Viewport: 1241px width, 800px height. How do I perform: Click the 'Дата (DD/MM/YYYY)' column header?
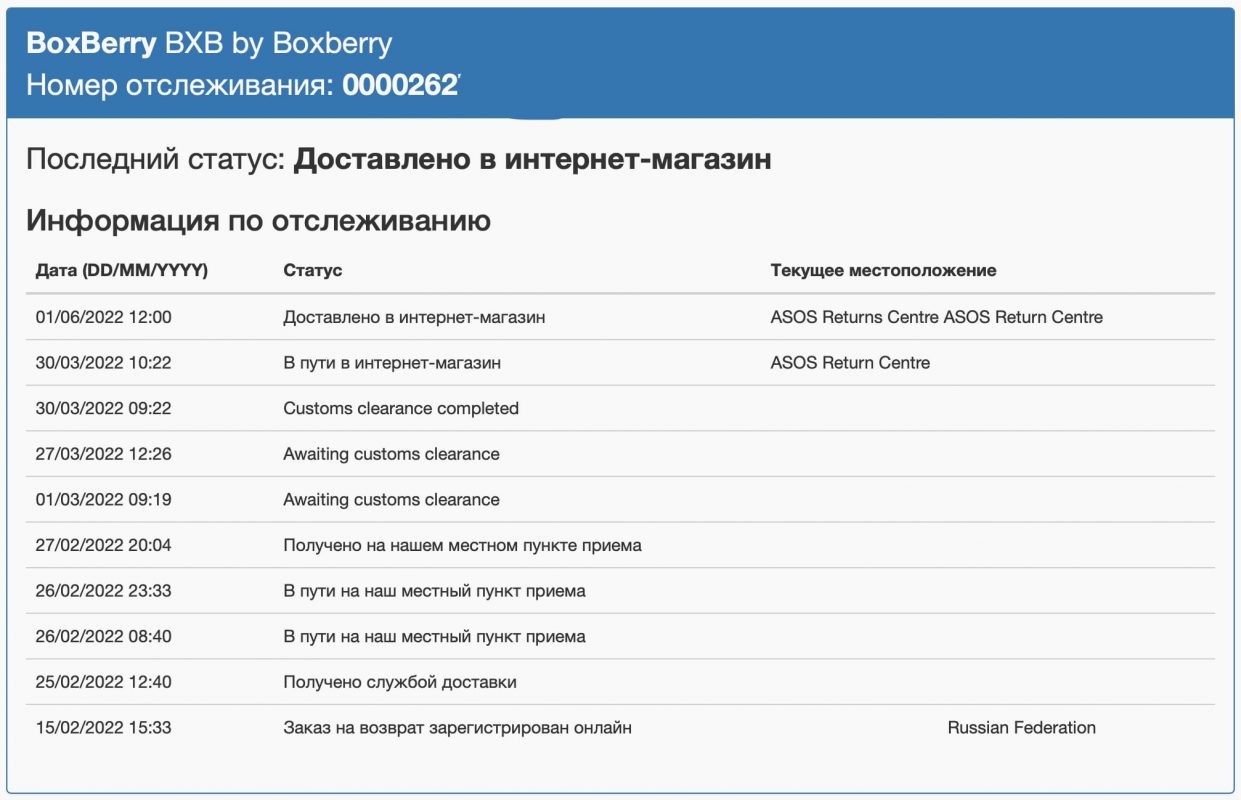pos(121,270)
